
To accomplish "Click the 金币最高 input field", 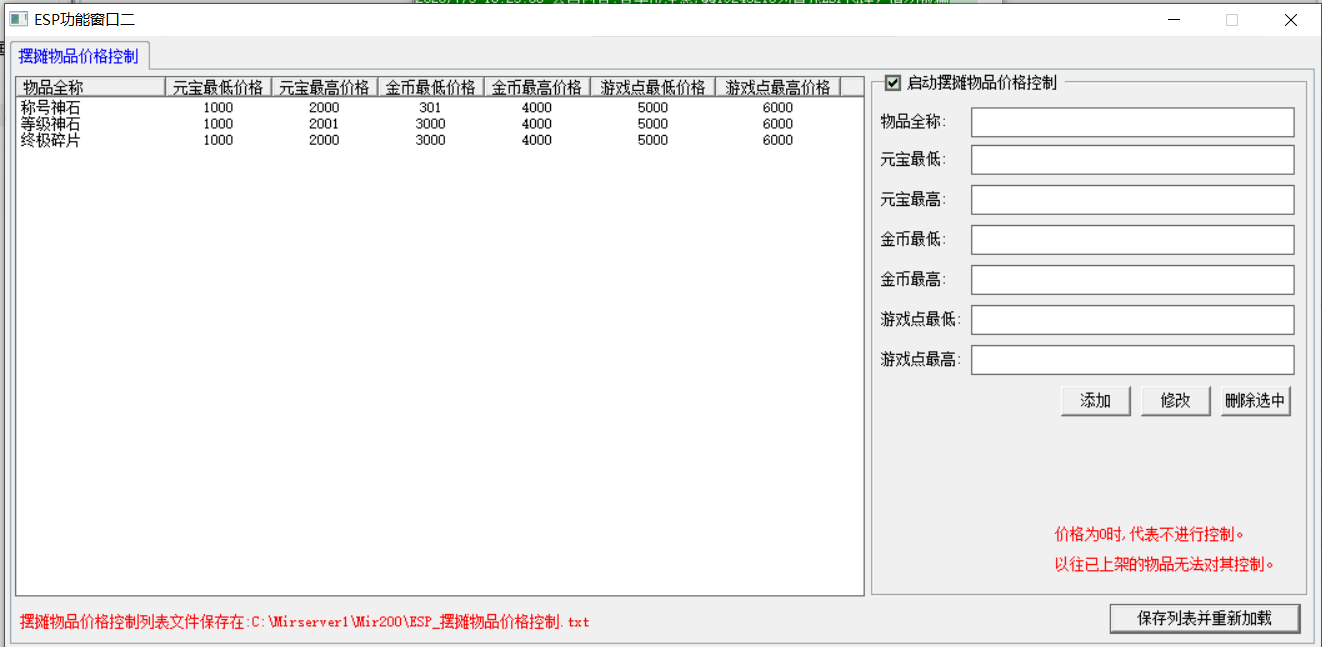I will coord(1132,280).
